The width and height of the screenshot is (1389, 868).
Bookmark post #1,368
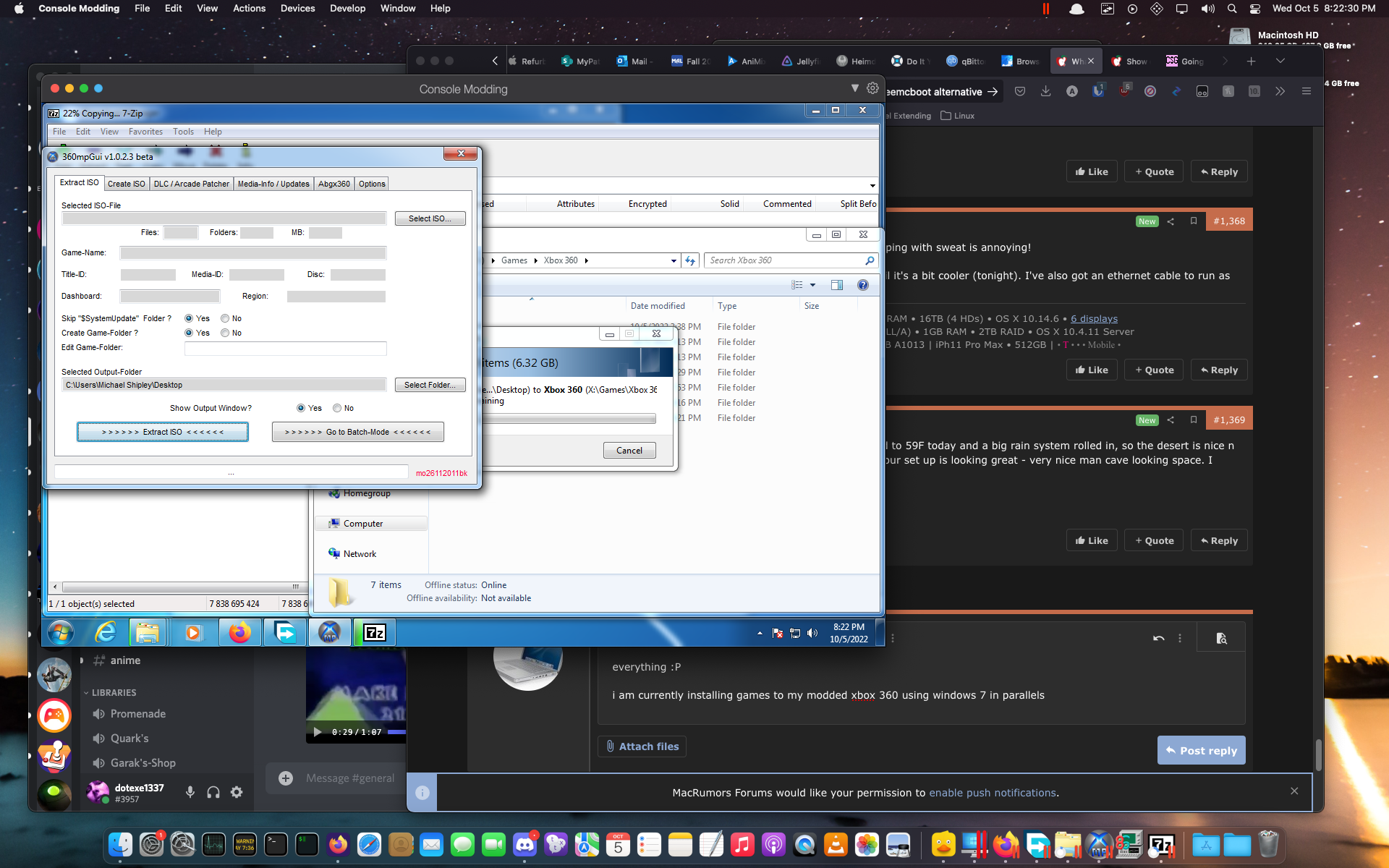tap(1194, 221)
